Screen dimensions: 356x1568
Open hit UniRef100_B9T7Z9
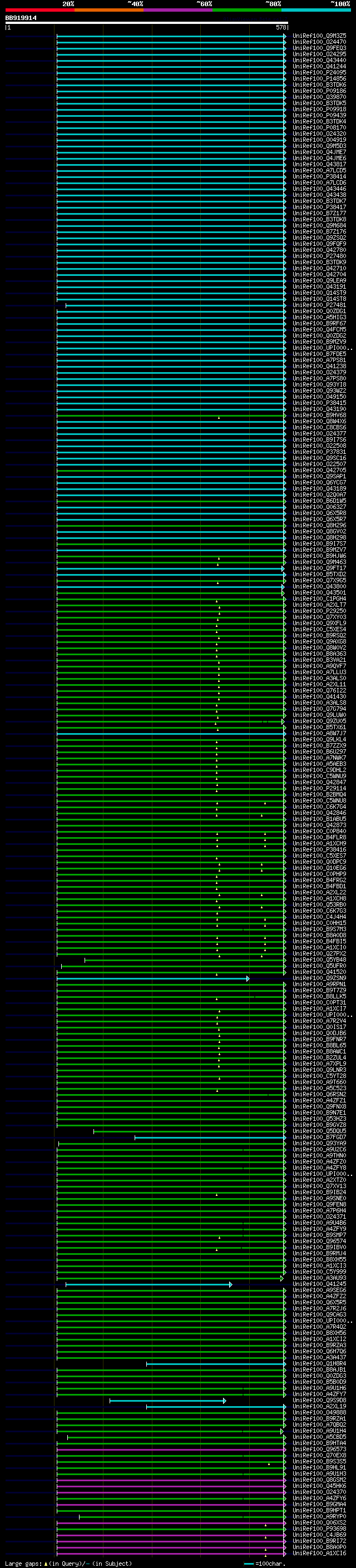(319, 990)
